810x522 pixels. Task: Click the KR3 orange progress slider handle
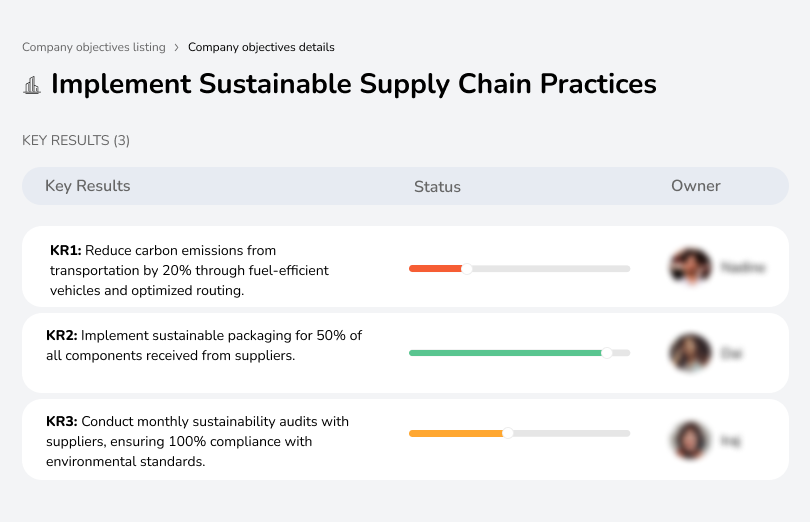(x=508, y=433)
